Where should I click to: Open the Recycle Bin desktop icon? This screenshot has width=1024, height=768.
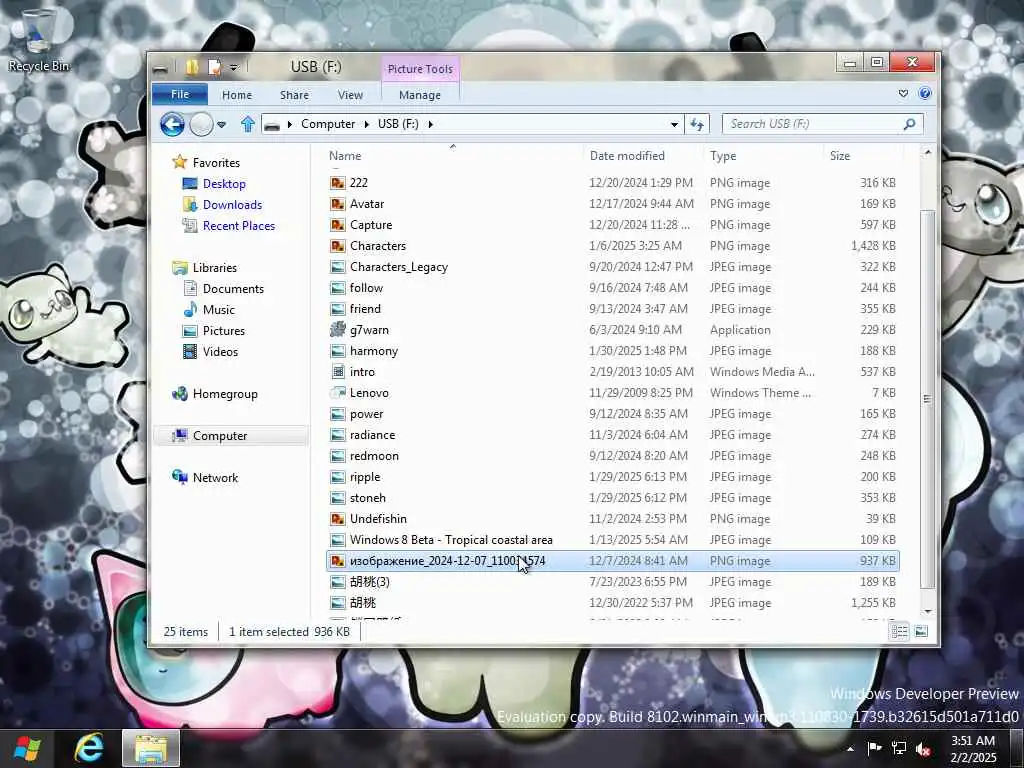(x=38, y=40)
